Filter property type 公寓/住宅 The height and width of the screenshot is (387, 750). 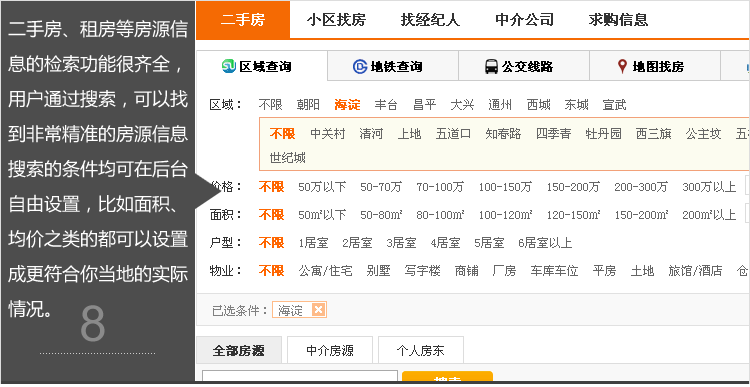pyautogui.click(x=325, y=271)
